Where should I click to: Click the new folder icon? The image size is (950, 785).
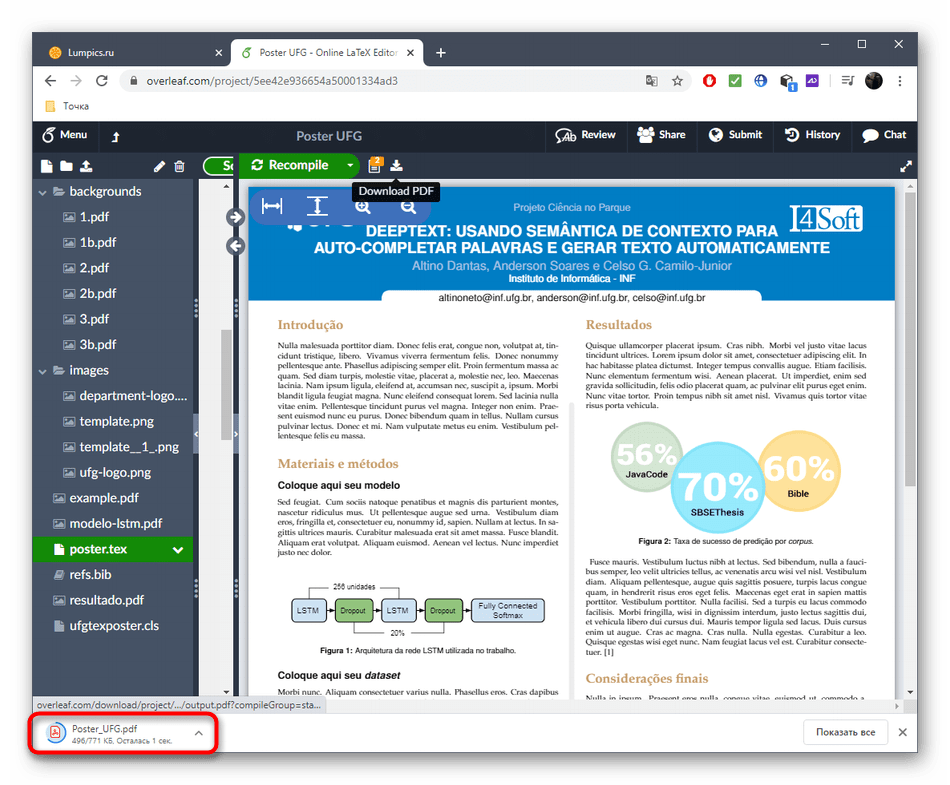(66, 166)
